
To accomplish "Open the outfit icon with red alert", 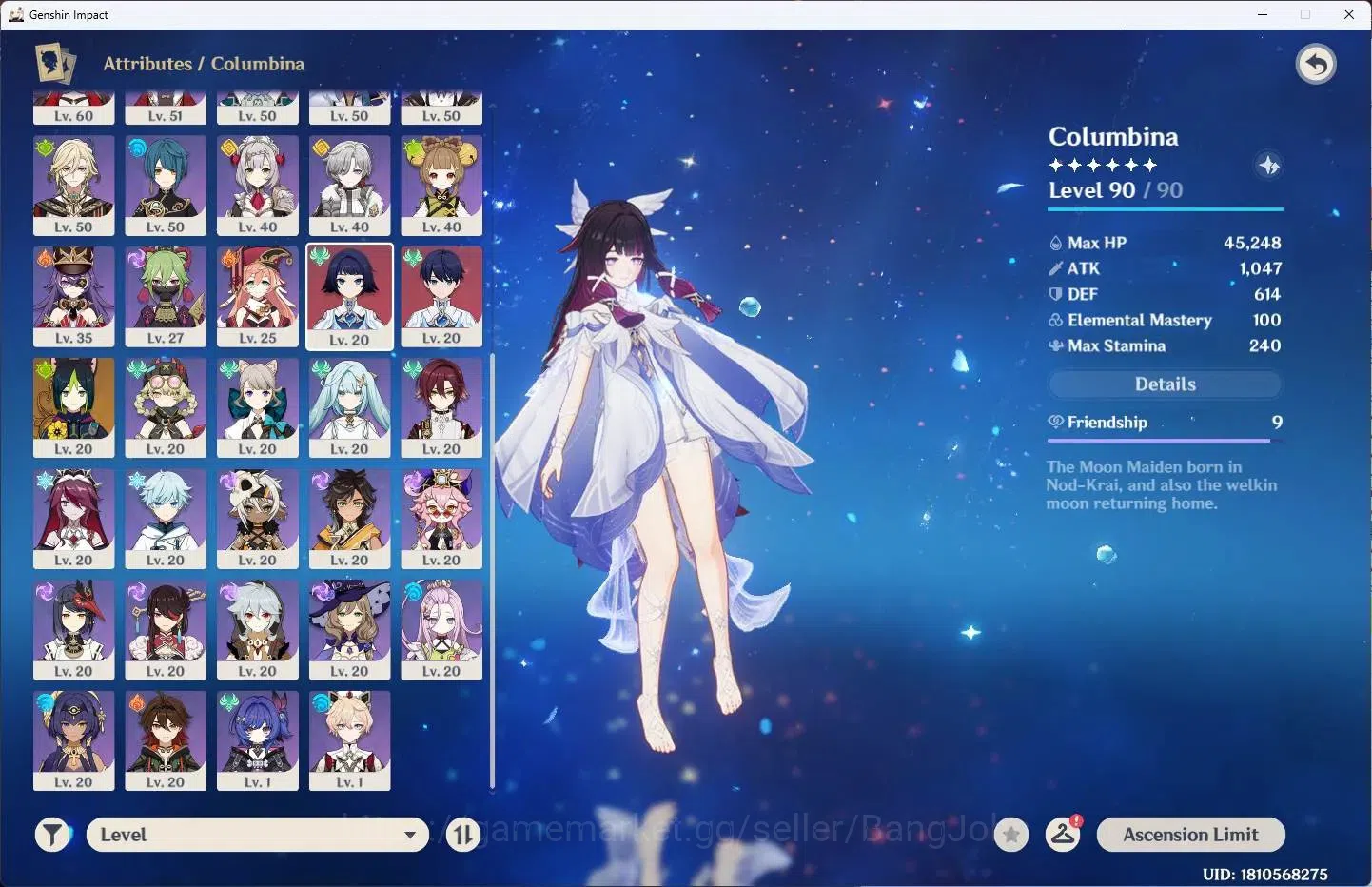I will pos(1064,835).
